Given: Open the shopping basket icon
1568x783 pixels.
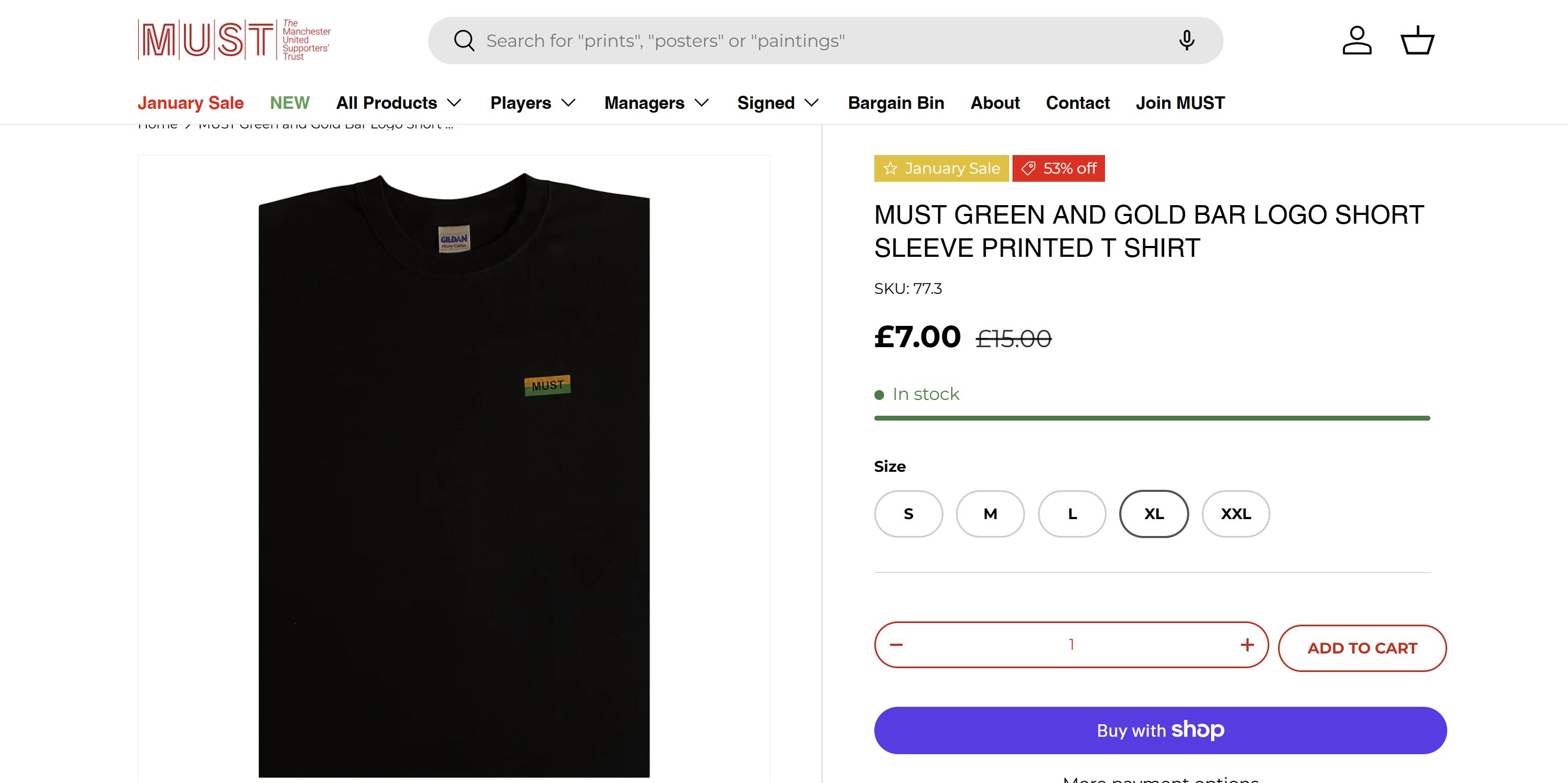Looking at the screenshot, I should tap(1418, 41).
